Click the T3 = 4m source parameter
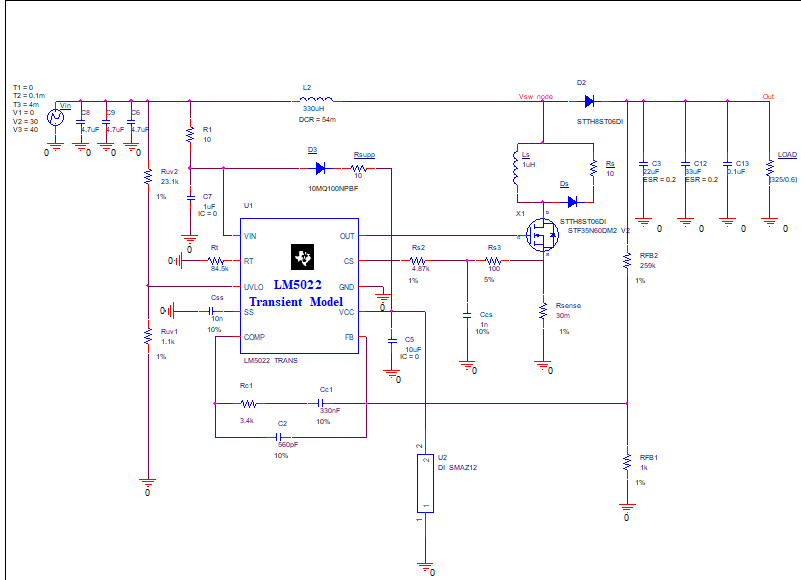Viewport: 801px width, 580px height. (26, 104)
